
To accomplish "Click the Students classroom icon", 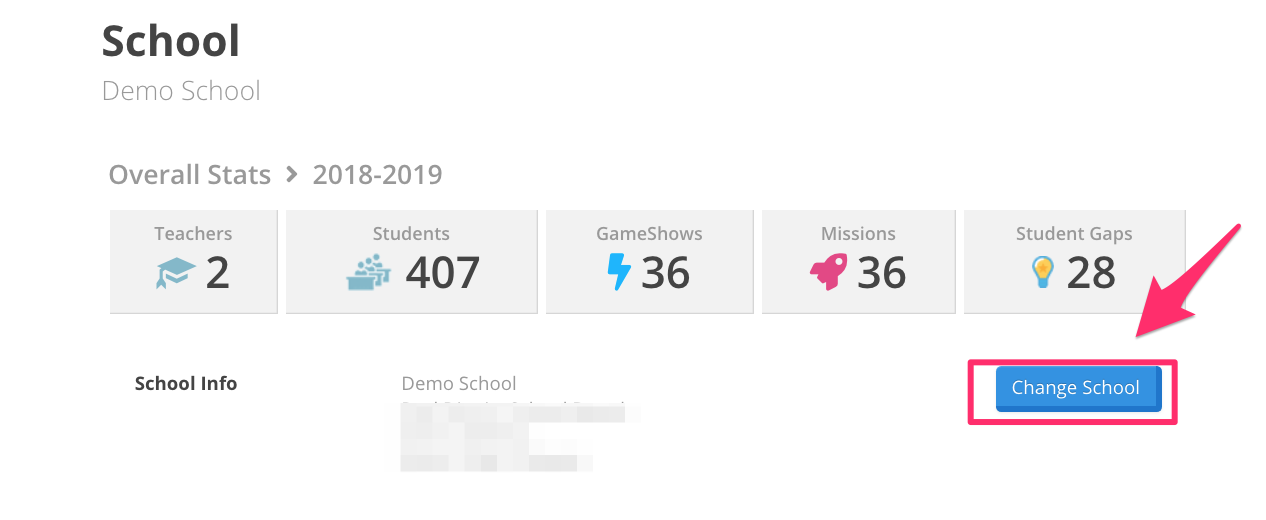I will click(370, 272).
